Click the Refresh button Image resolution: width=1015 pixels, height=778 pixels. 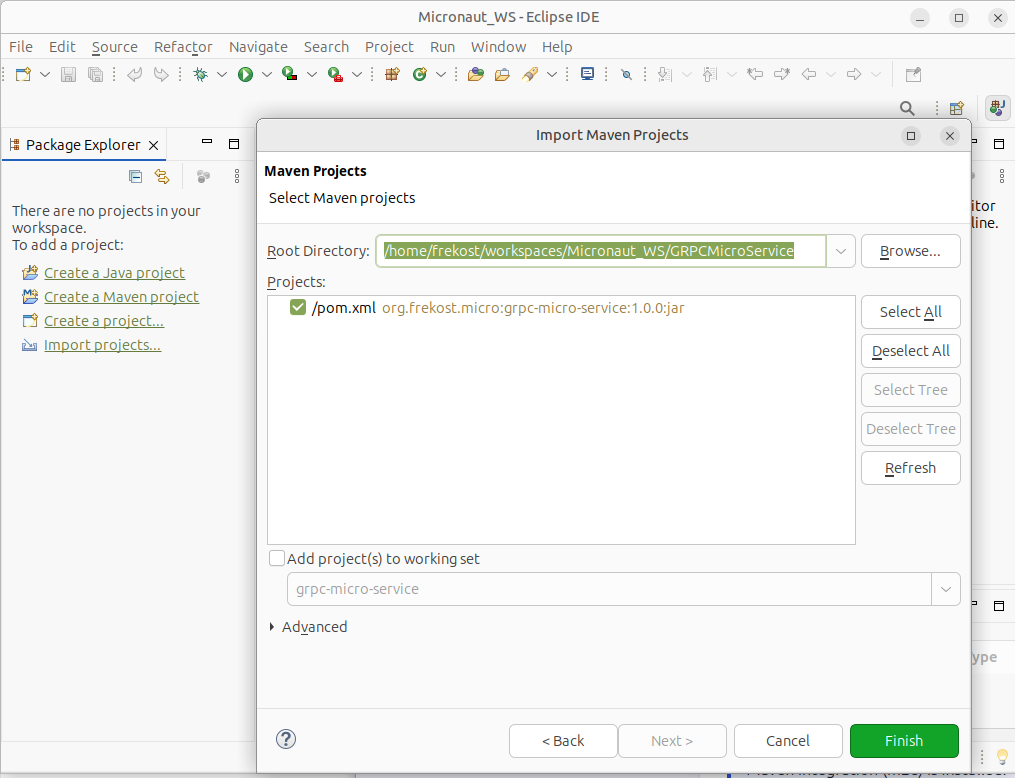[910, 468]
